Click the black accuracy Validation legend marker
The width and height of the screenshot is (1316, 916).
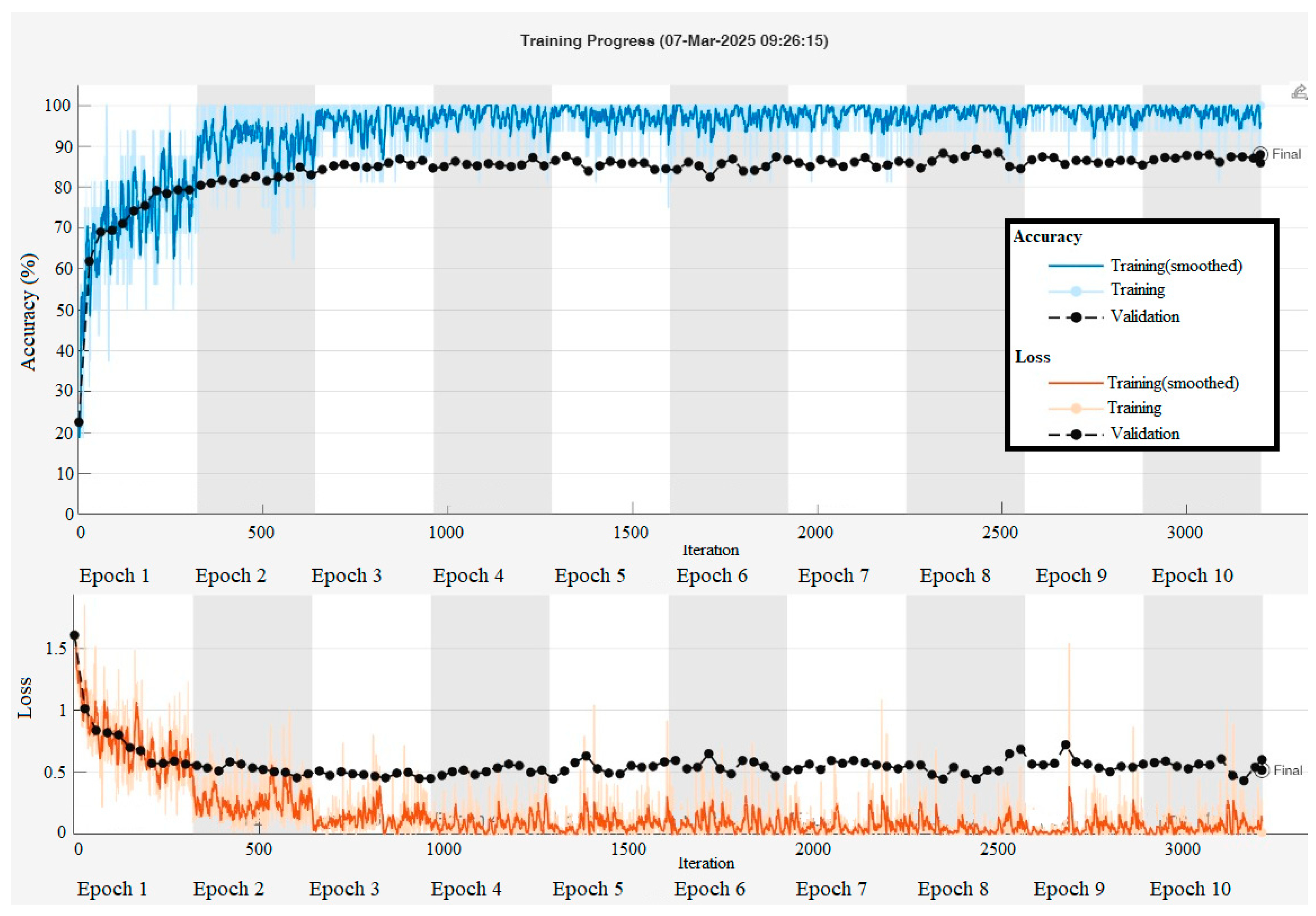1076,317
